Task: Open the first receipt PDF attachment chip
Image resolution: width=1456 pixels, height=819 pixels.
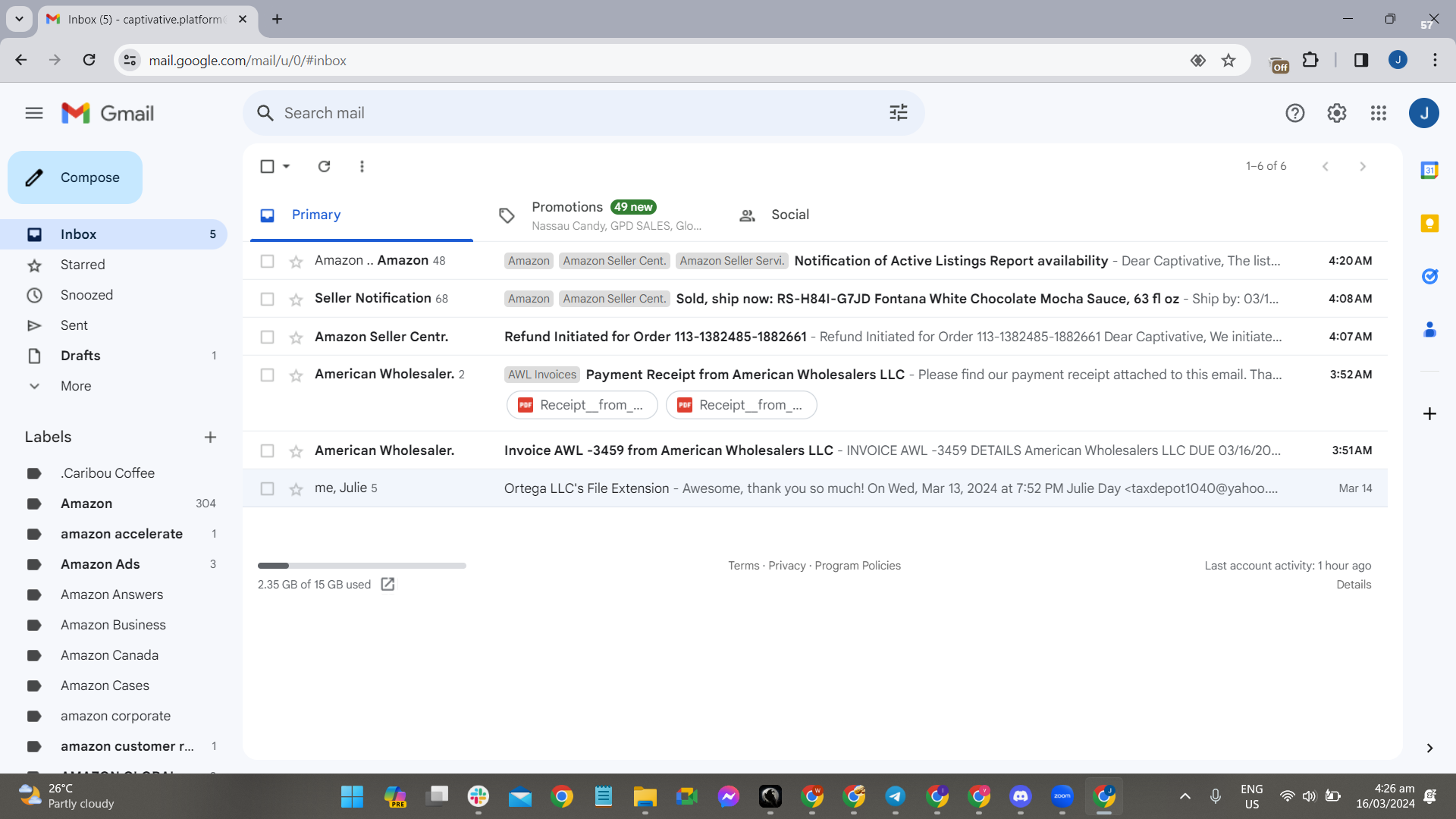Action: 582,405
